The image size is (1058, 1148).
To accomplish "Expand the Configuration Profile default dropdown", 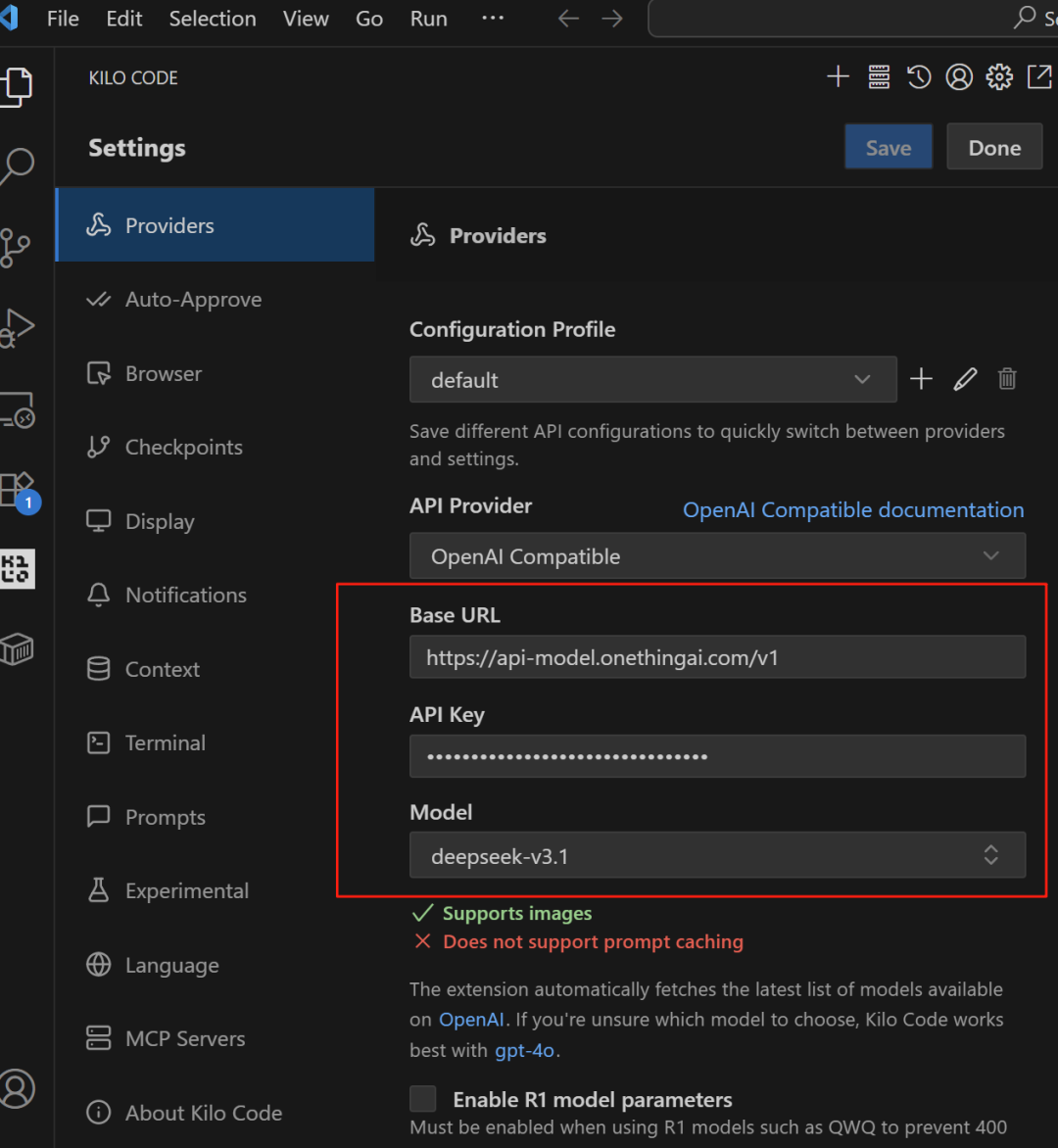I will tap(652, 380).
